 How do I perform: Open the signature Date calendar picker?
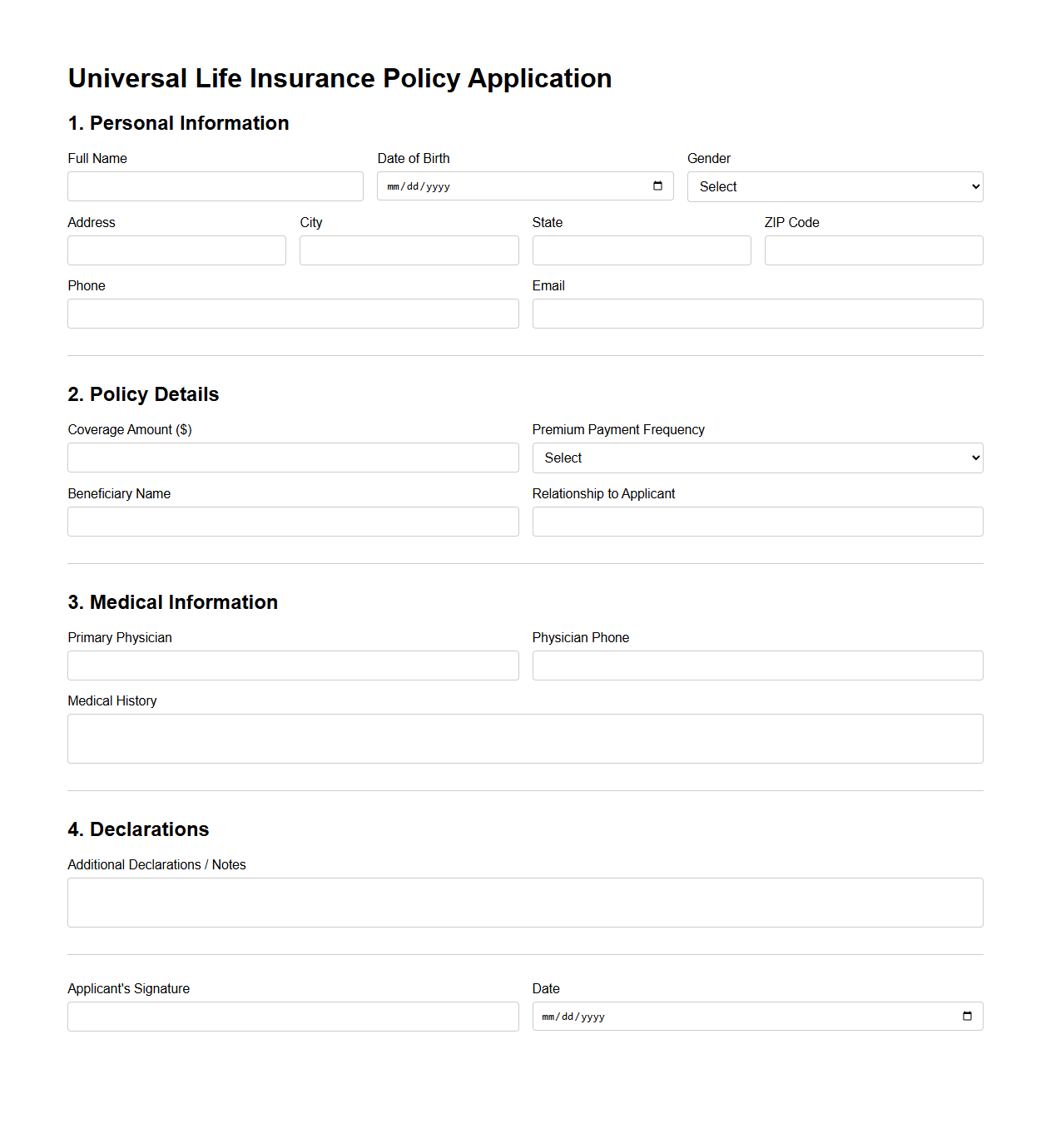pos(966,1016)
